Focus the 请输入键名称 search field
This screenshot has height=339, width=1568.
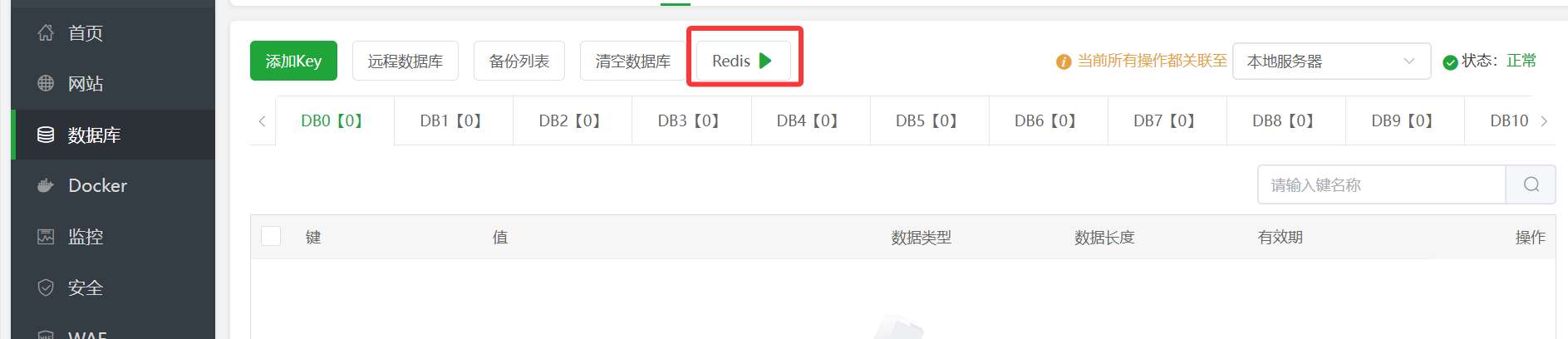coord(1381,184)
